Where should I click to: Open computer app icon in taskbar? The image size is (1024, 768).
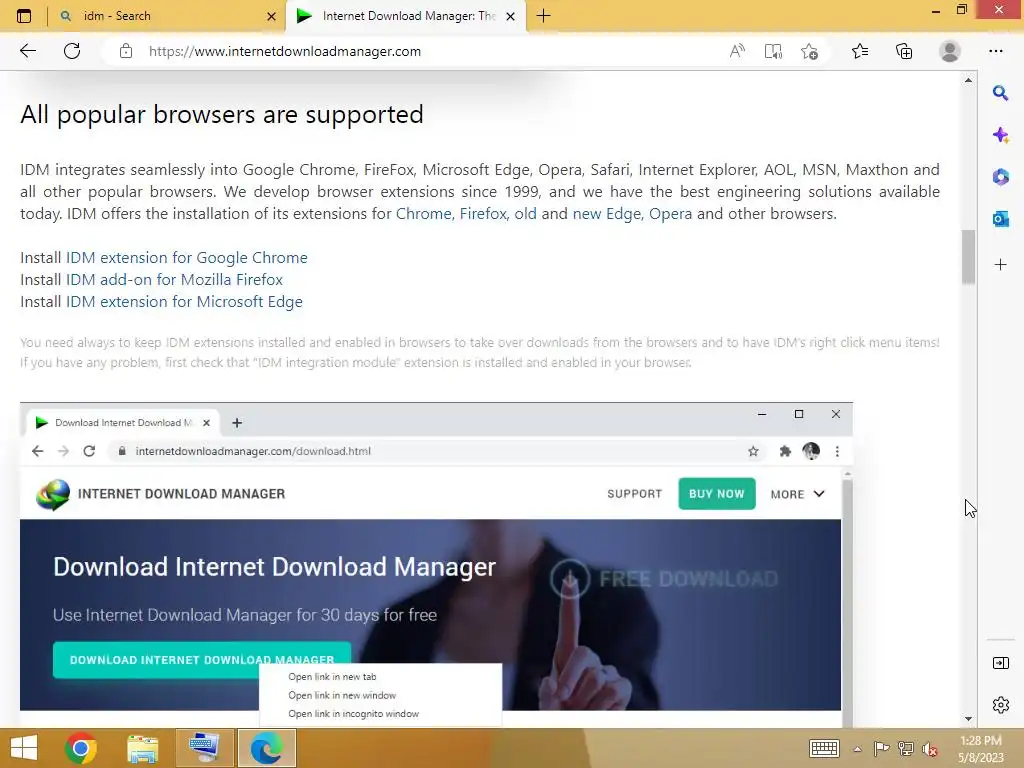click(204, 748)
